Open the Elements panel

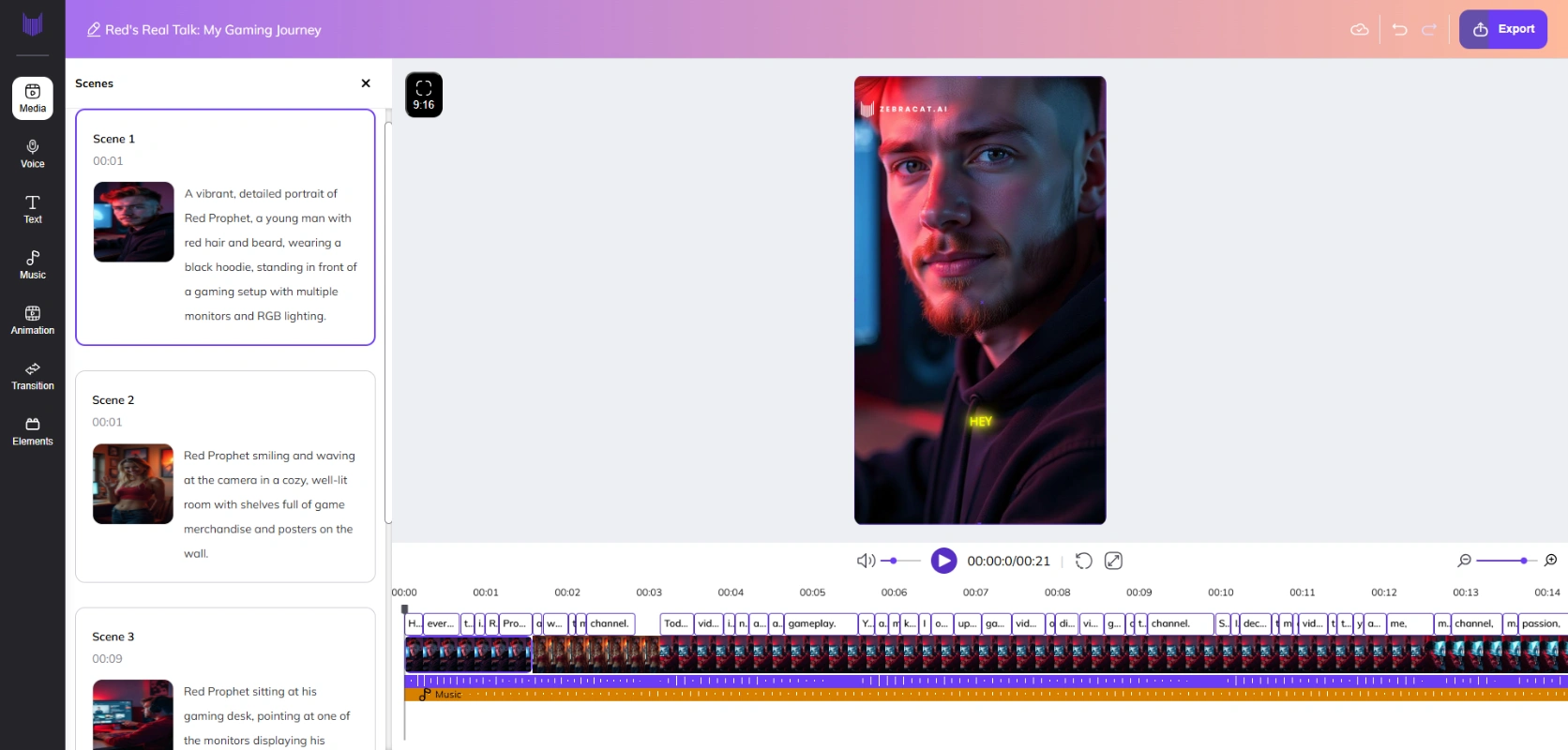point(33,430)
